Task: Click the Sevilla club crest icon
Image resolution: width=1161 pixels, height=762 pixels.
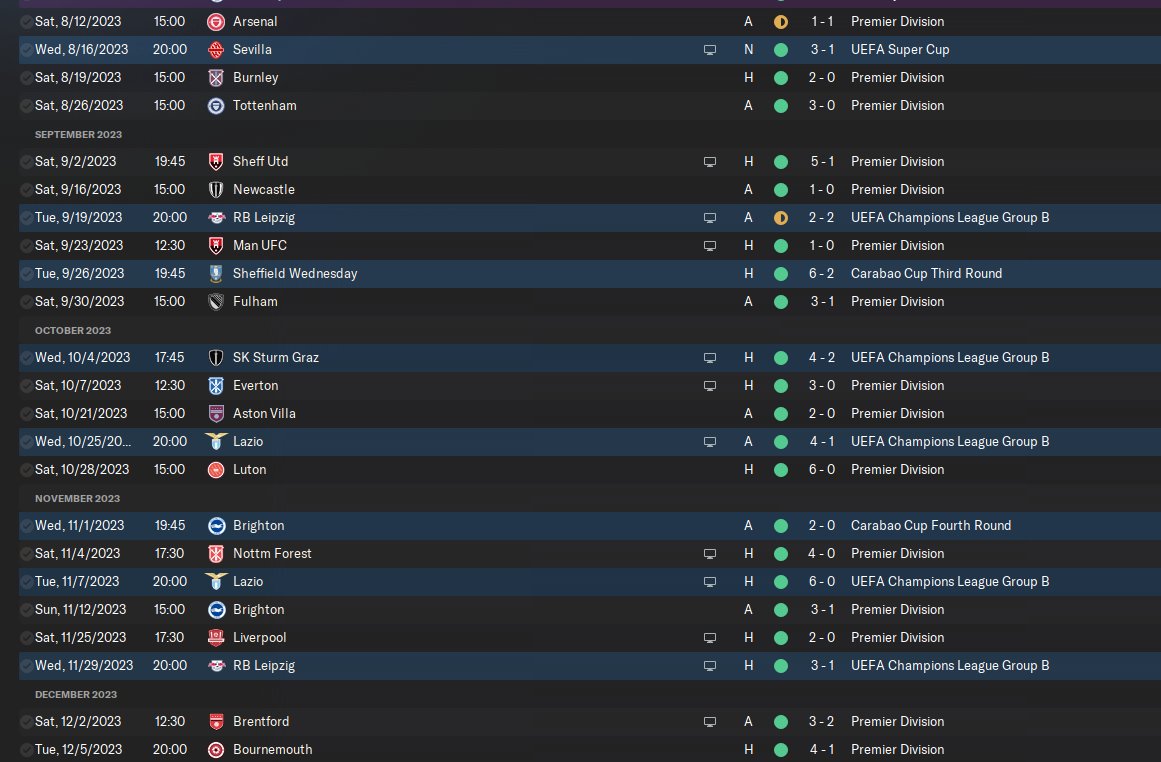Action: pos(215,49)
